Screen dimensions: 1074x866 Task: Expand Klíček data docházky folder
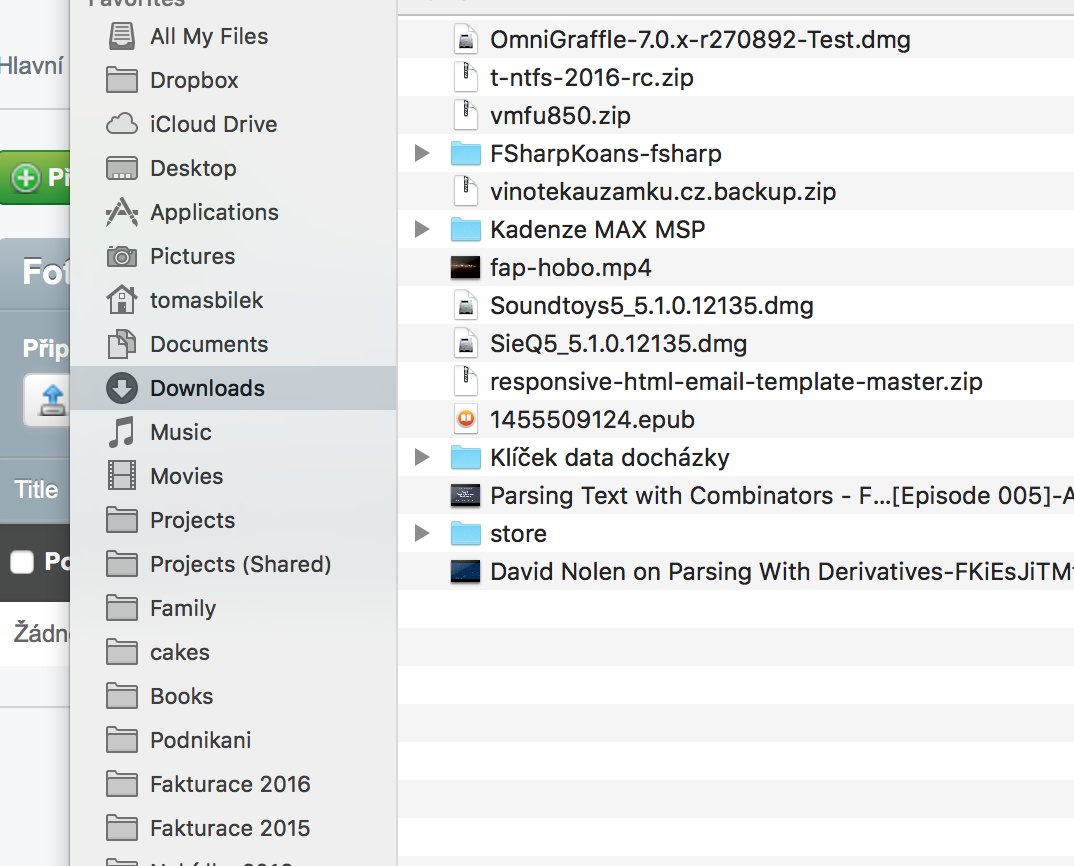coord(422,458)
